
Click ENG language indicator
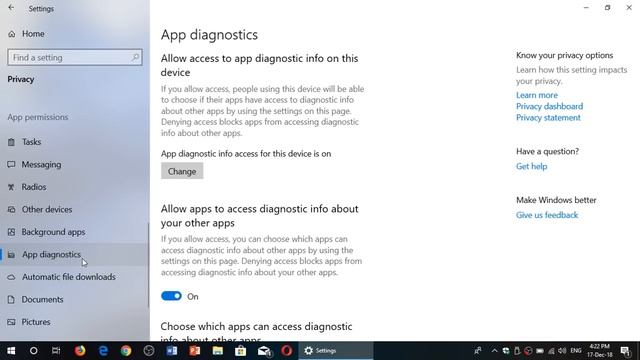point(576,351)
